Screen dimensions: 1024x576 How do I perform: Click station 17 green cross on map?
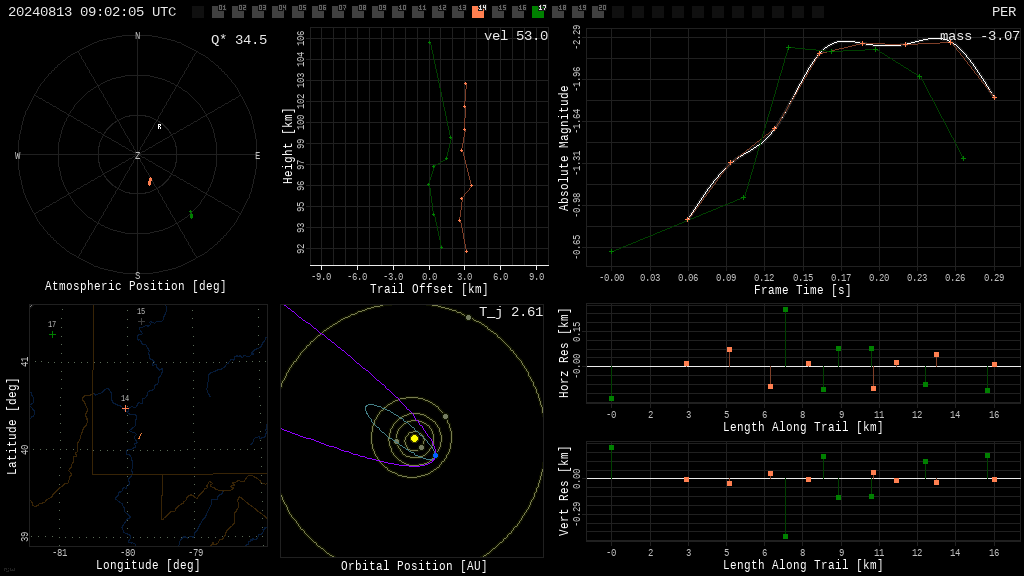[x=52, y=335]
